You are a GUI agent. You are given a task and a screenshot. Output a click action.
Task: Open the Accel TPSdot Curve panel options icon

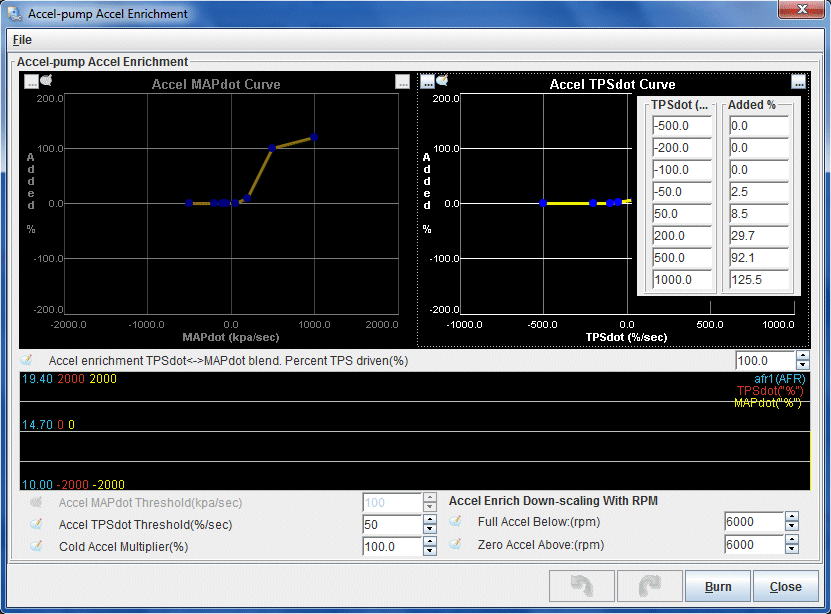(x=428, y=83)
